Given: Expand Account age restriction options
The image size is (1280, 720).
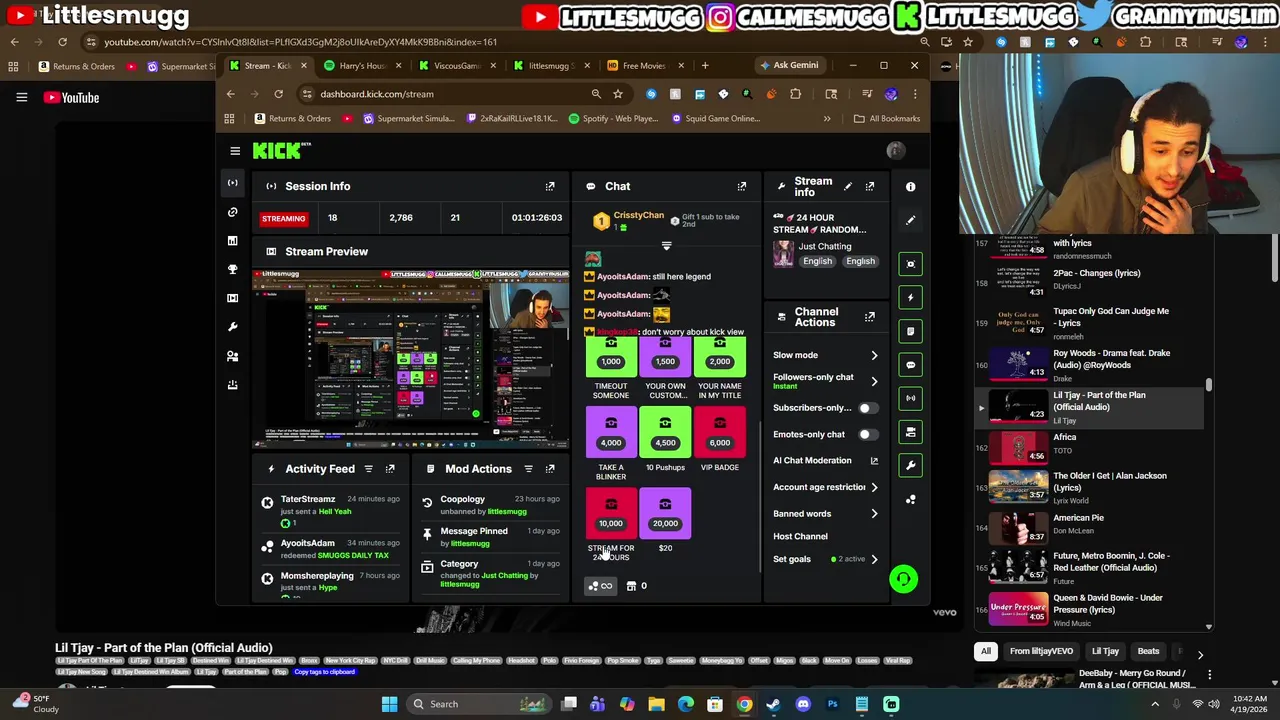Looking at the screenshot, I should click(x=874, y=487).
